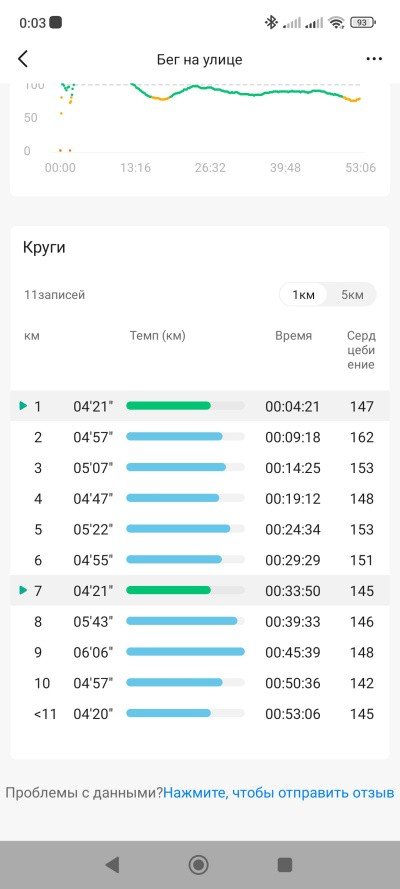Tap the back arrow icon
The height and width of the screenshot is (889, 400).
point(23,59)
